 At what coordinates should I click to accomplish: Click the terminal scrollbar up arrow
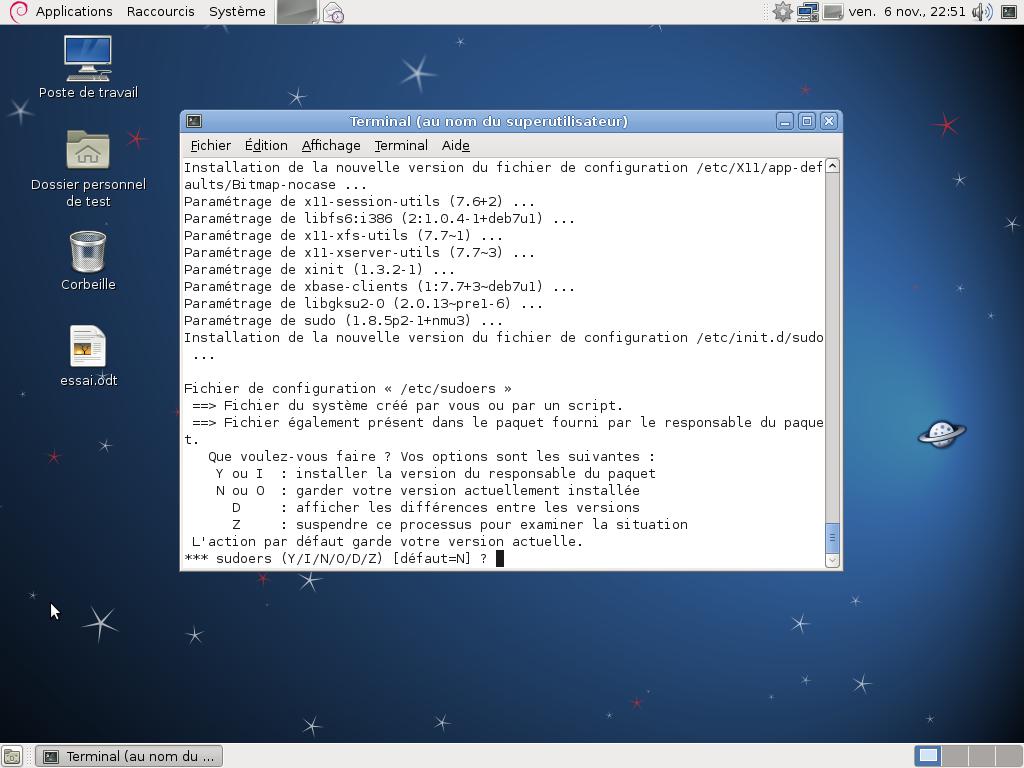832,166
